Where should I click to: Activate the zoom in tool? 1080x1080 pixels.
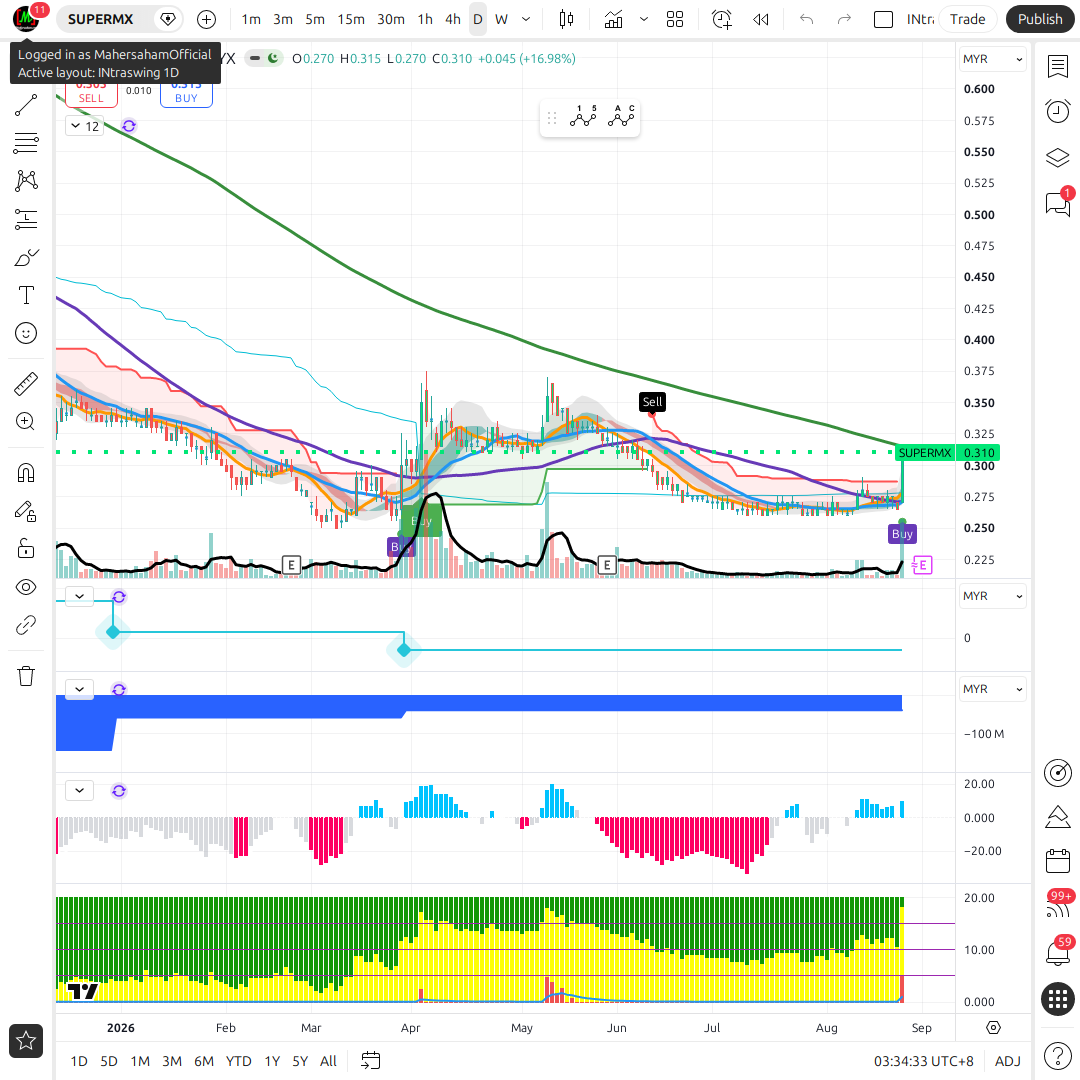click(26, 422)
